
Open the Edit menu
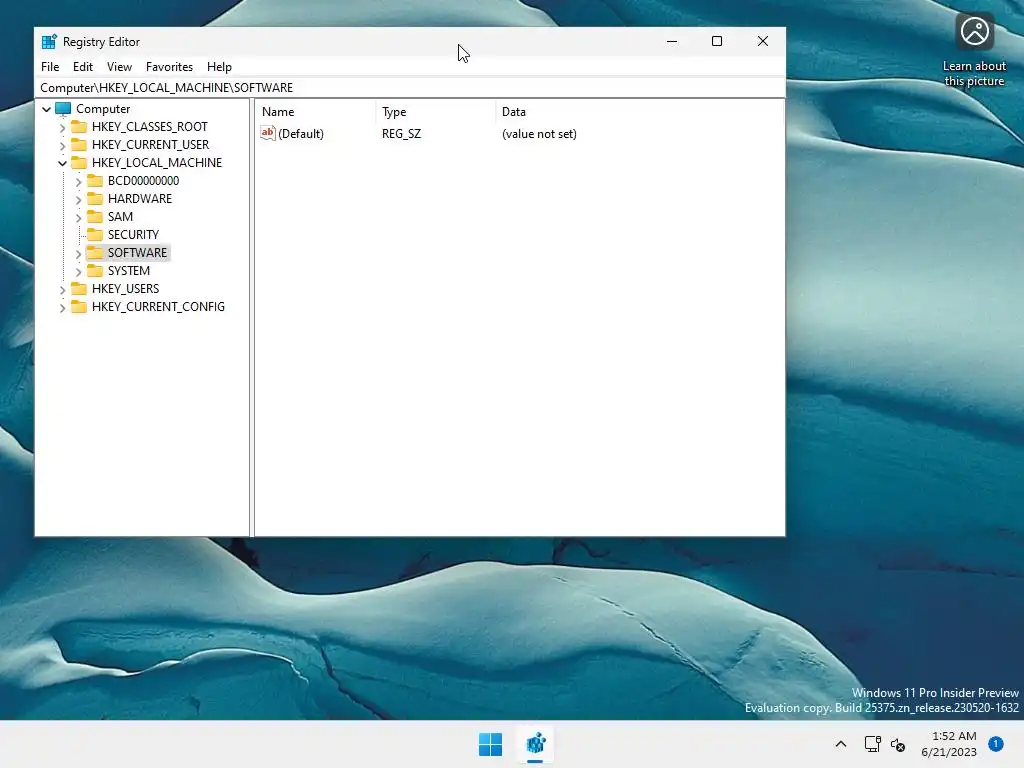coord(83,67)
